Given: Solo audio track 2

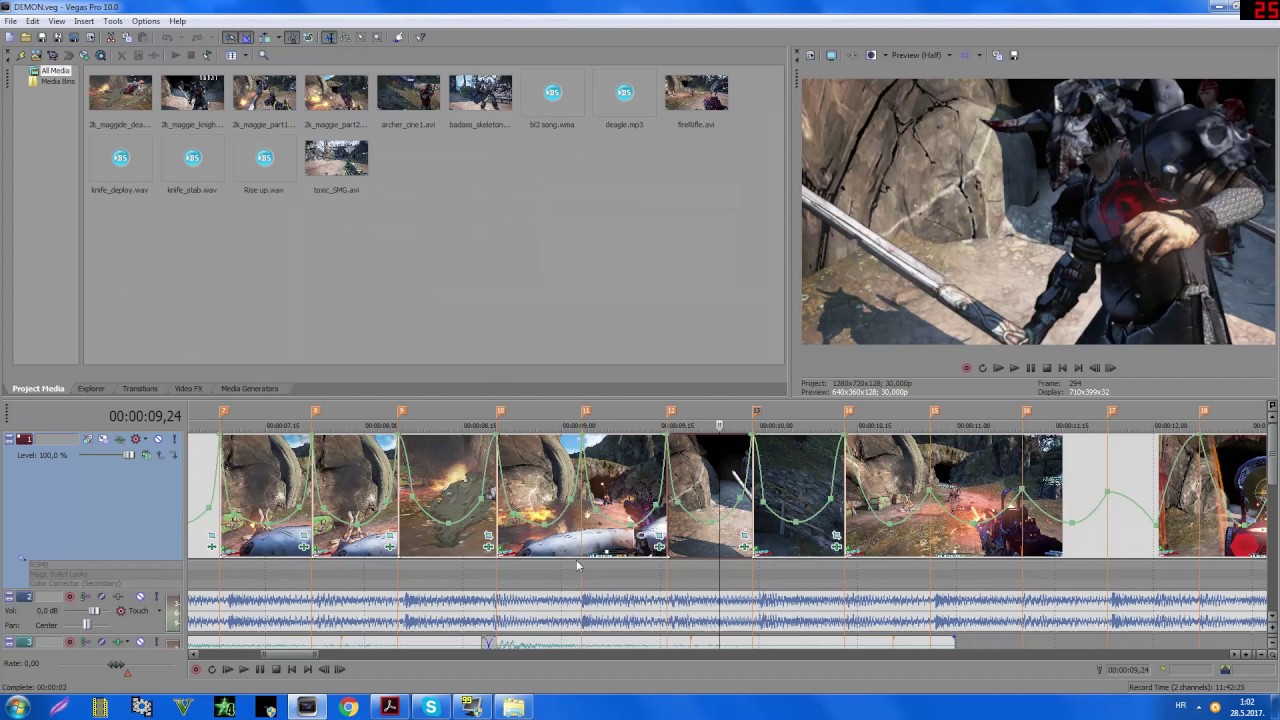Looking at the screenshot, I should [156, 597].
